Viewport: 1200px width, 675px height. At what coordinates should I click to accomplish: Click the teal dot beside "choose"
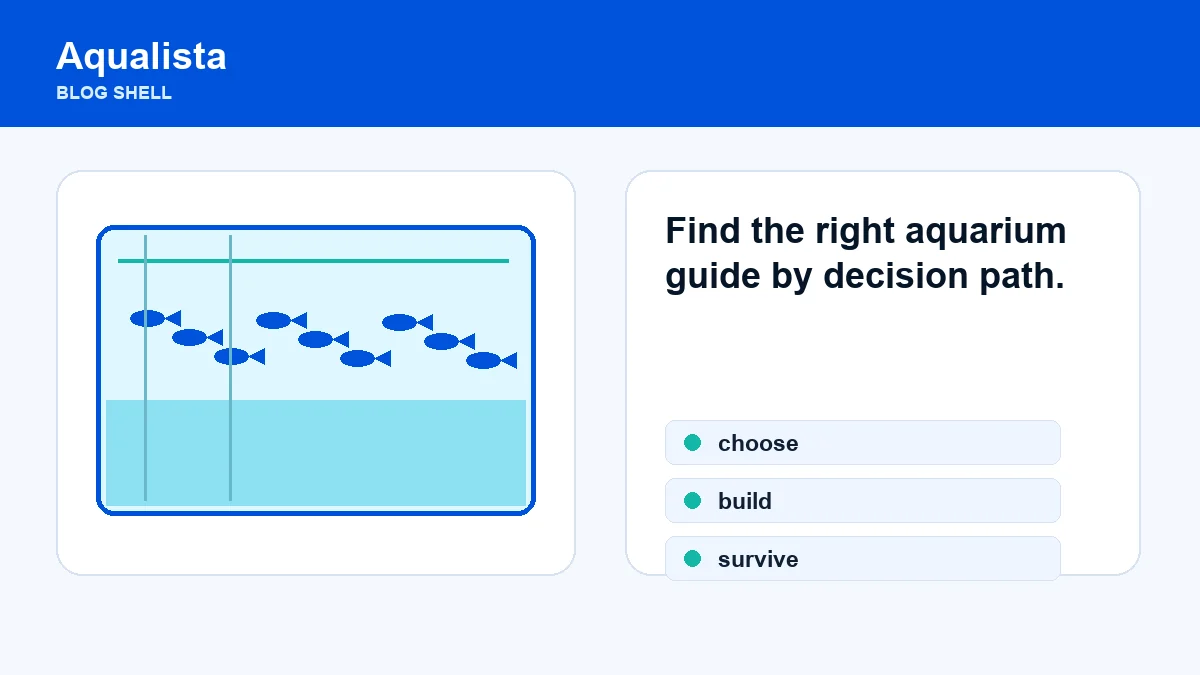(x=692, y=443)
